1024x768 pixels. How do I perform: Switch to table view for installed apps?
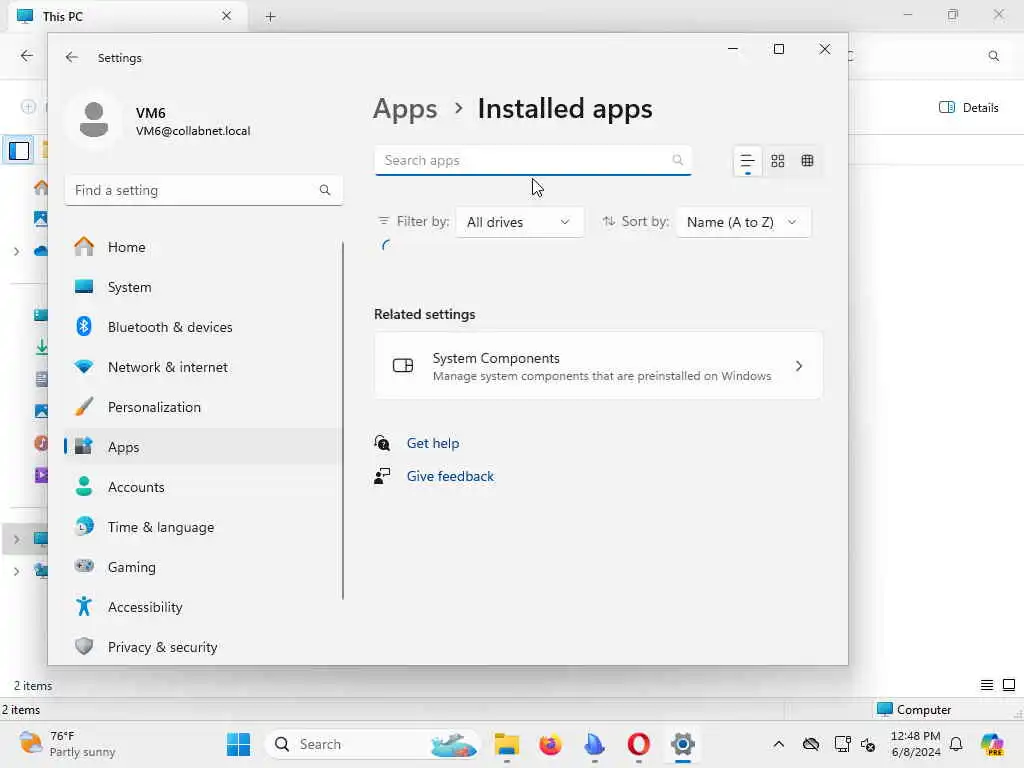(x=807, y=161)
